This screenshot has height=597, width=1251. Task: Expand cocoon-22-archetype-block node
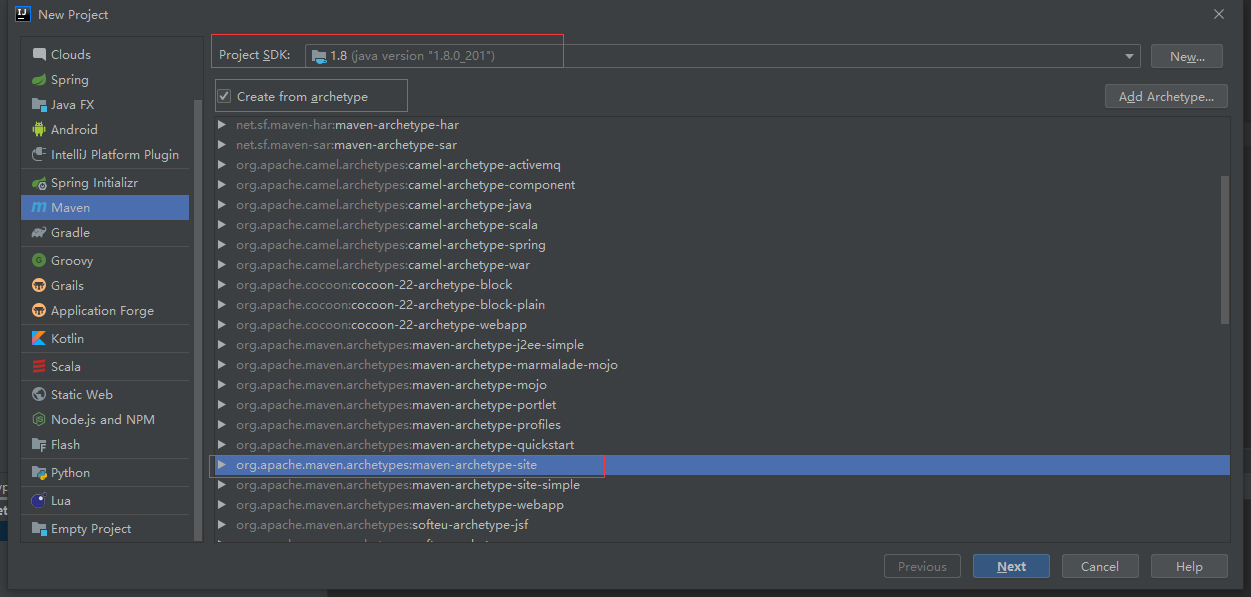click(x=222, y=285)
